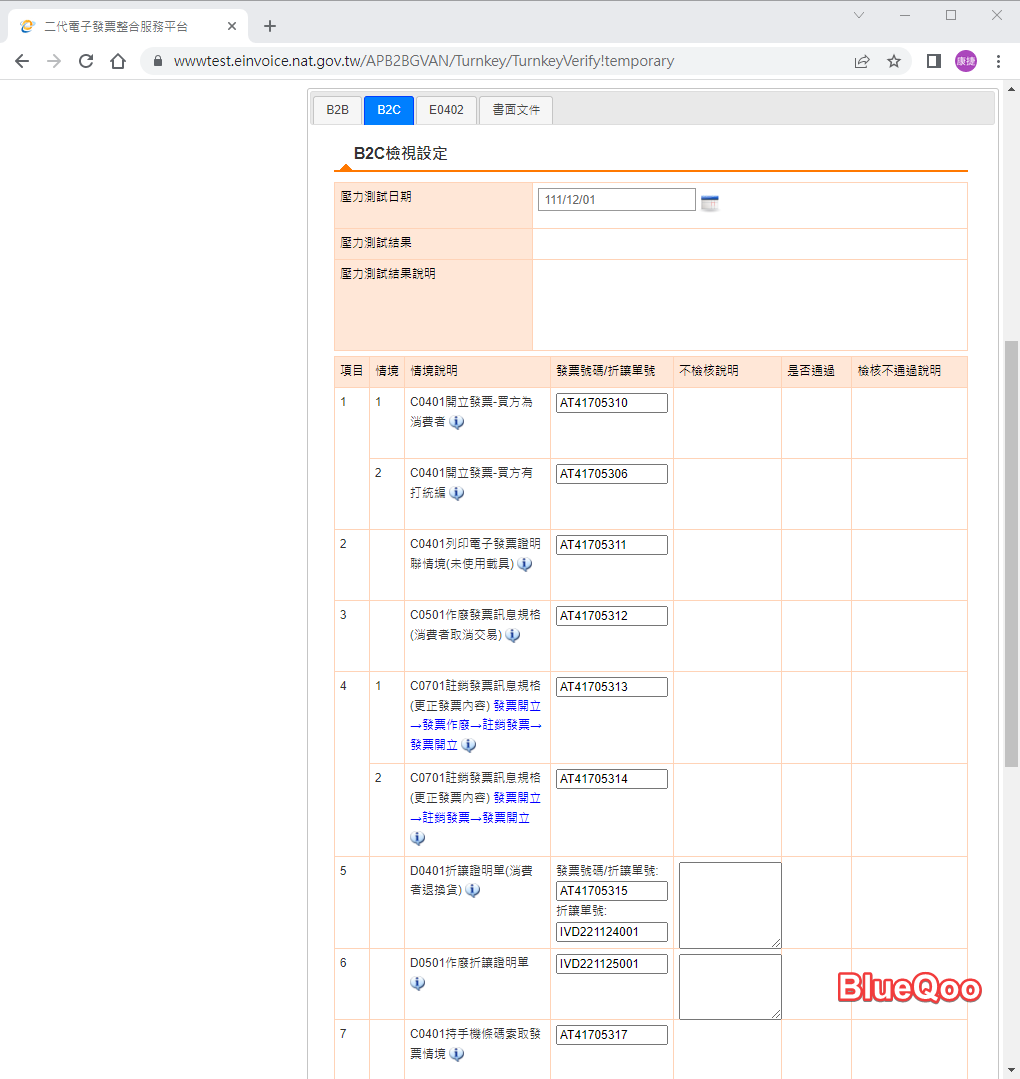The height and width of the screenshot is (1079, 1020).
Task: Bookmark the page with the star icon
Action: pyautogui.click(x=893, y=61)
